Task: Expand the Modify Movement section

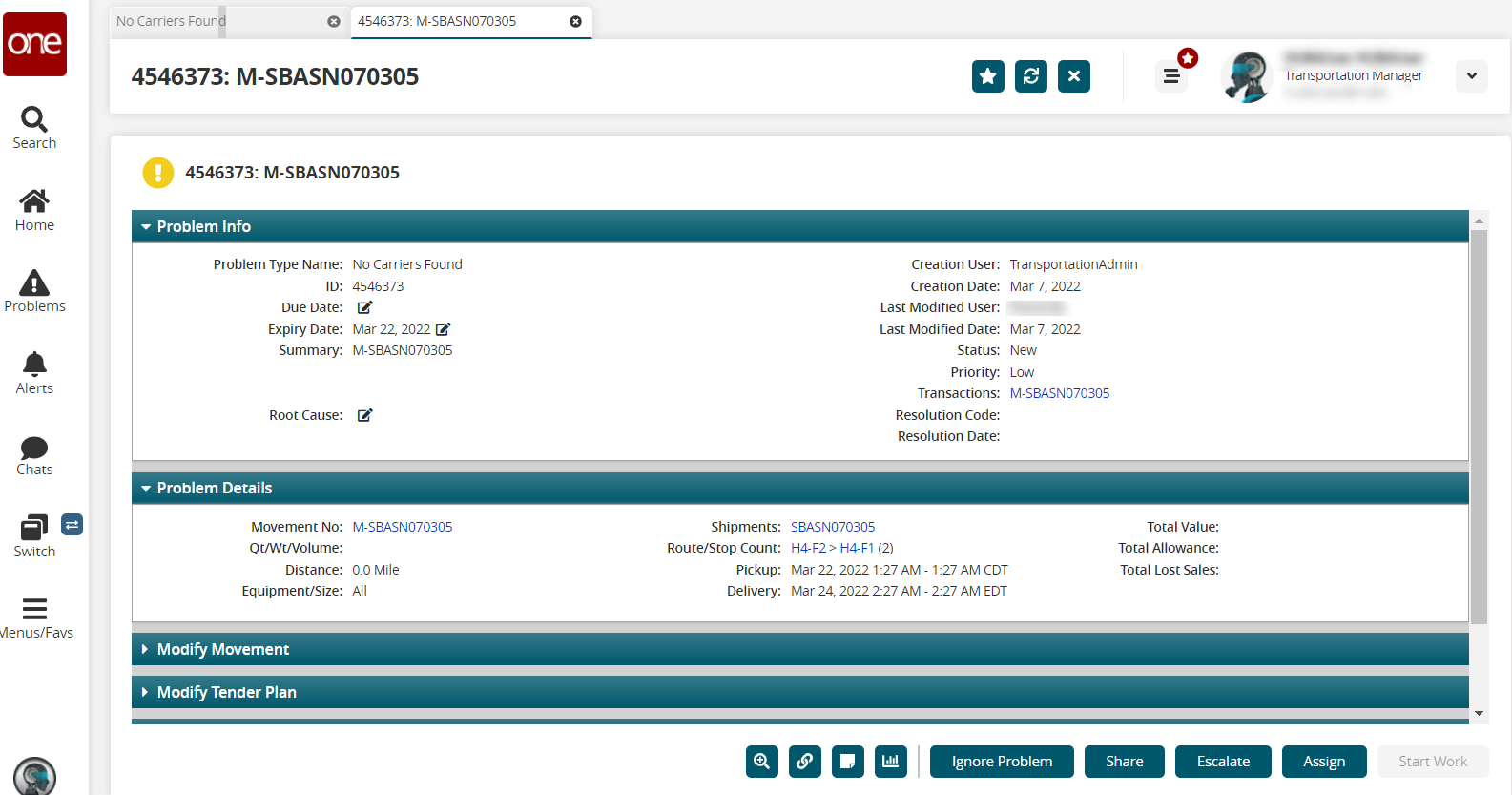Action: pyautogui.click(x=145, y=649)
